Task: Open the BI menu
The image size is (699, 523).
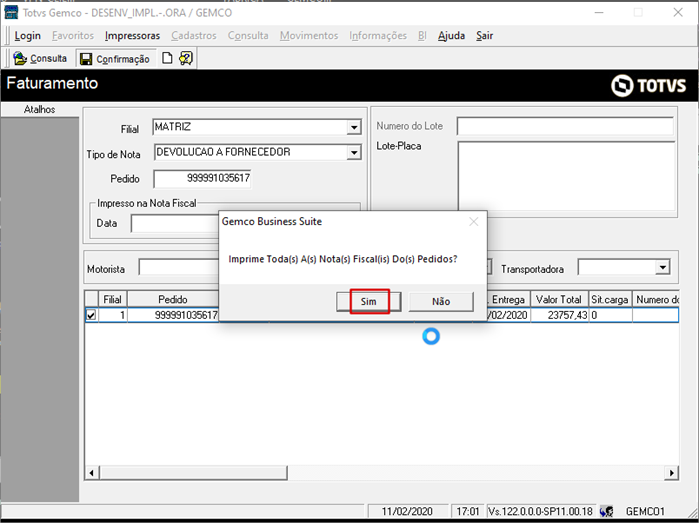Action: pyautogui.click(x=422, y=36)
